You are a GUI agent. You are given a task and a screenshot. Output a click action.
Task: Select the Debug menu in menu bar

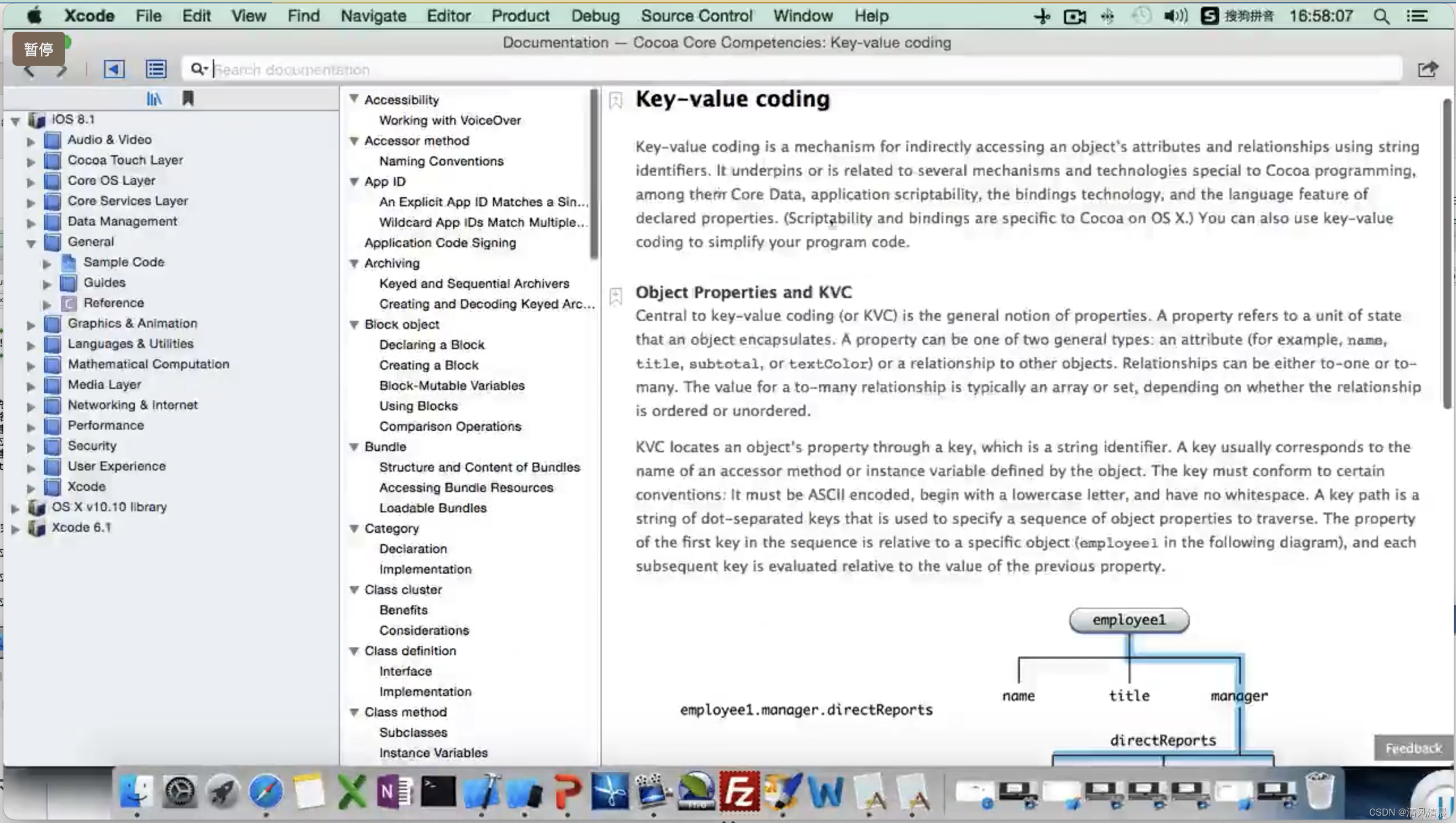point(595,16)
